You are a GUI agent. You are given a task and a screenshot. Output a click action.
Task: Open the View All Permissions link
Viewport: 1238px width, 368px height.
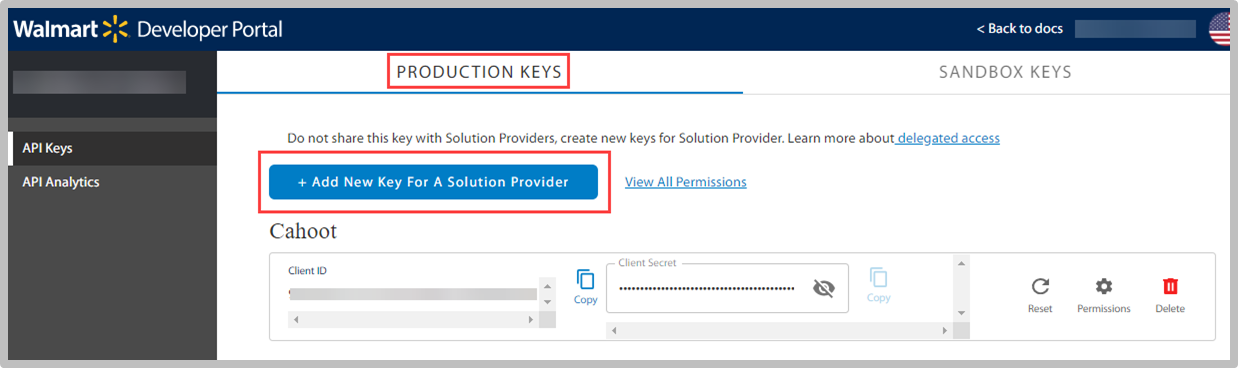(x=686, y=182)
